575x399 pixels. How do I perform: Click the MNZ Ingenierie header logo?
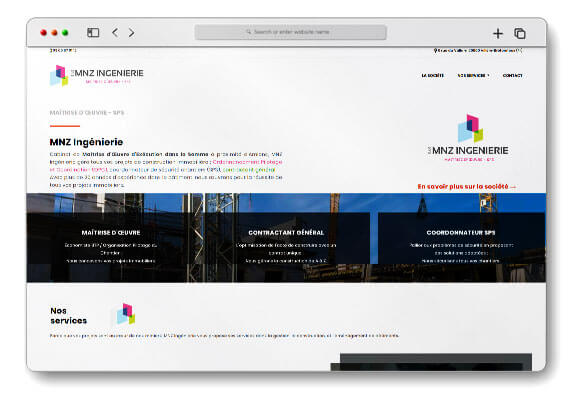pyautogui.click(x=96, y=76)
